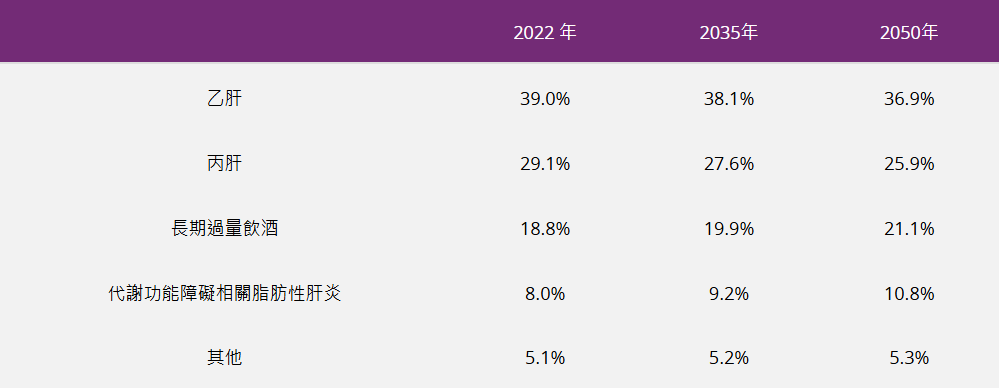The height and width of the screenshot is (388, 999).
Task: Click the 2050年 column header
Action: click(909, 32)
